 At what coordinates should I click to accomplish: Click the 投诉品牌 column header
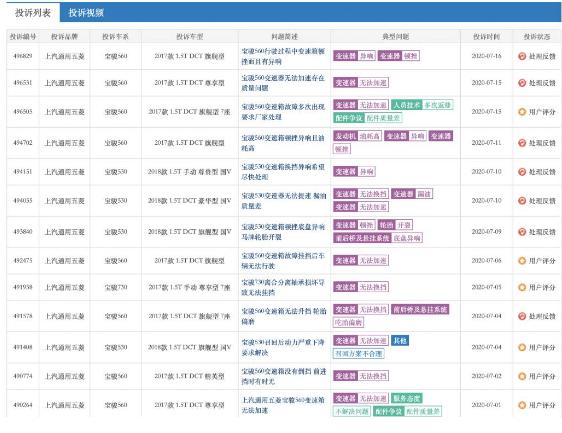65,37
